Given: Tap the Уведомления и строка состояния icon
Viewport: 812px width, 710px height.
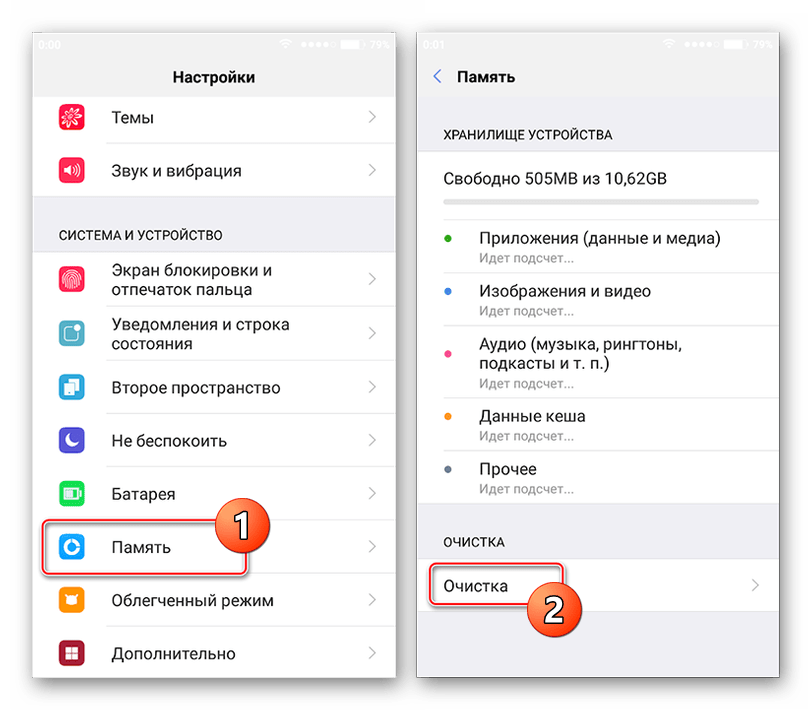Looking at the screenshot, I should point(71,334).
